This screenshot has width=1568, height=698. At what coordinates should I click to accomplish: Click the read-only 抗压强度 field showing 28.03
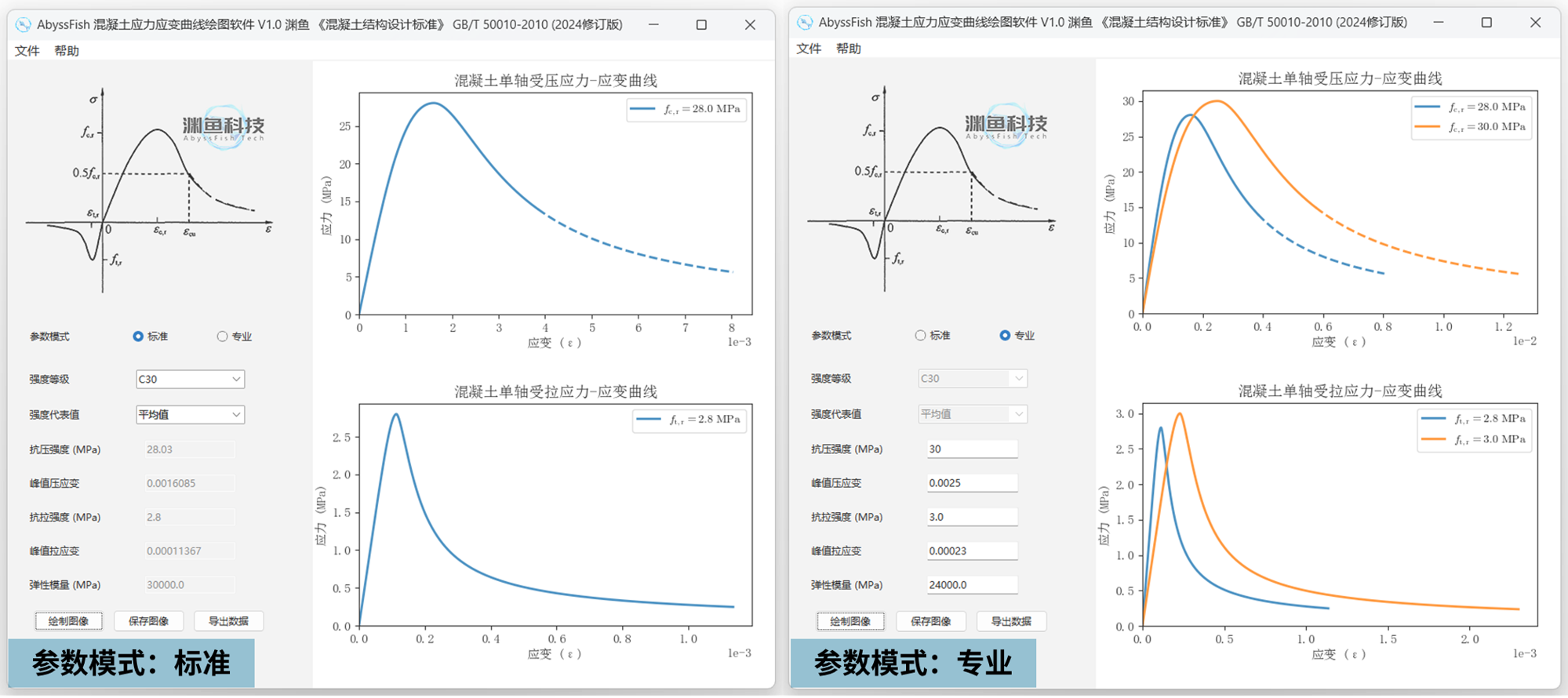[x=189, y=450]
